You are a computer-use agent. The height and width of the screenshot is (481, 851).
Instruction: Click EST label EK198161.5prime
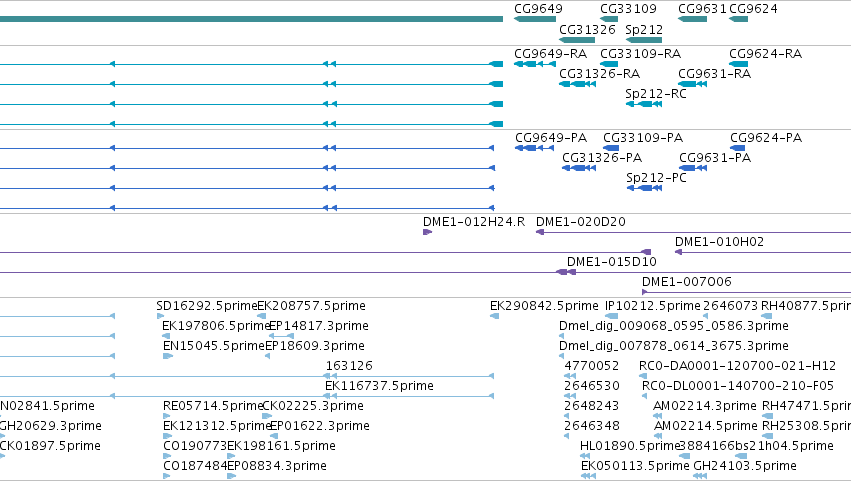tap(281, 446)
